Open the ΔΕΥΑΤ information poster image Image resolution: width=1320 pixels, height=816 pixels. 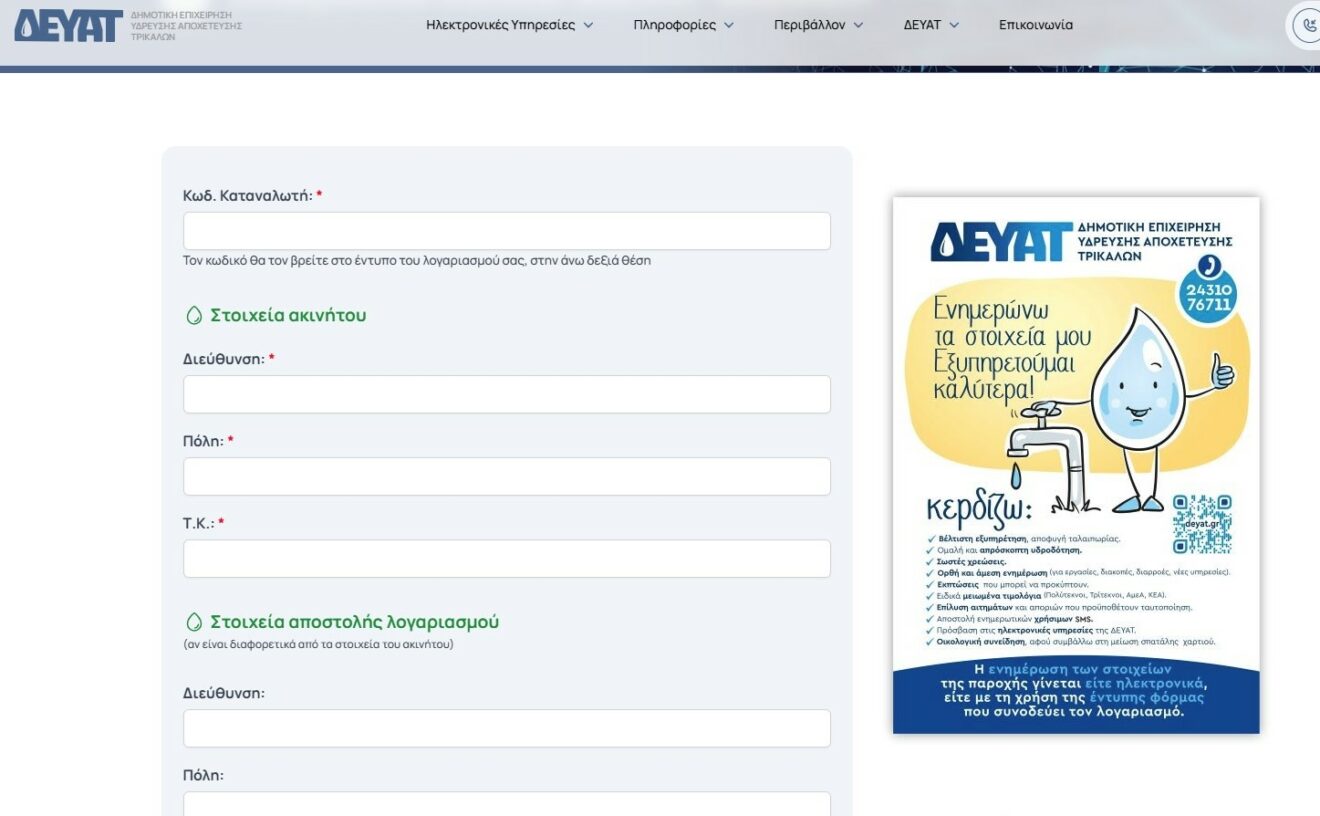click(x=1076, y=465)
